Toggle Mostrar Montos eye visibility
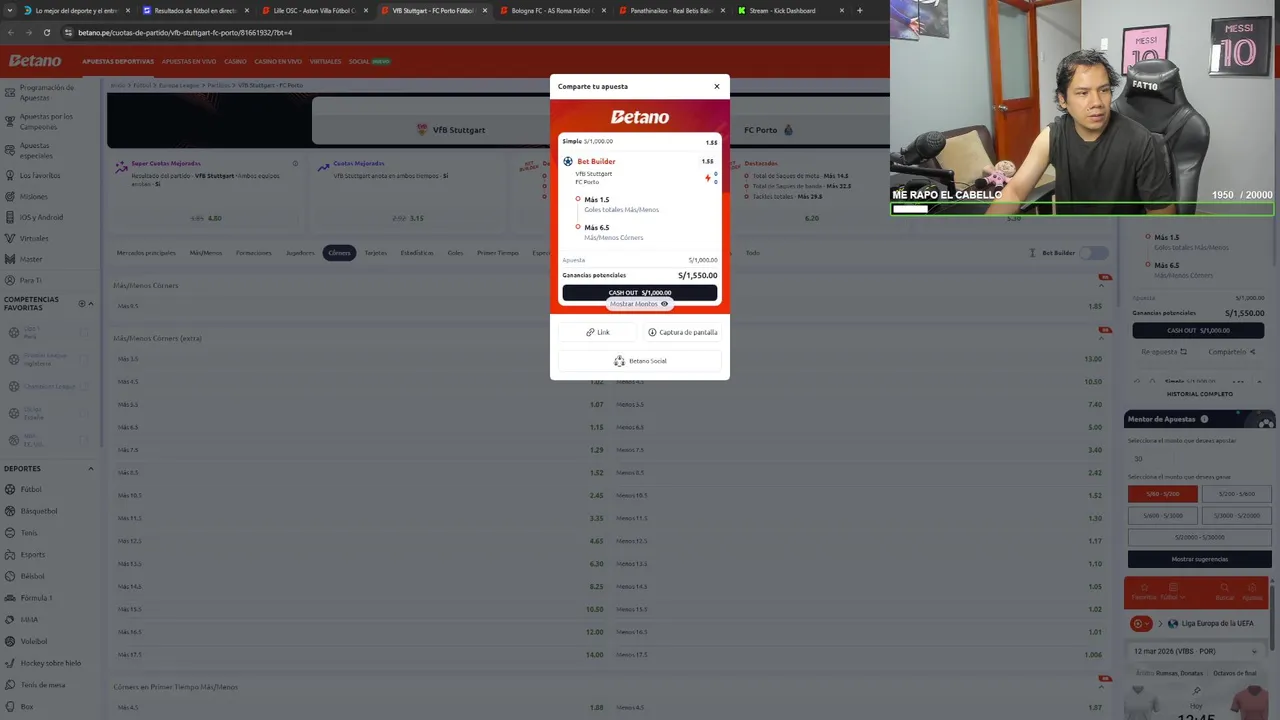 click(x=664, y=304)
